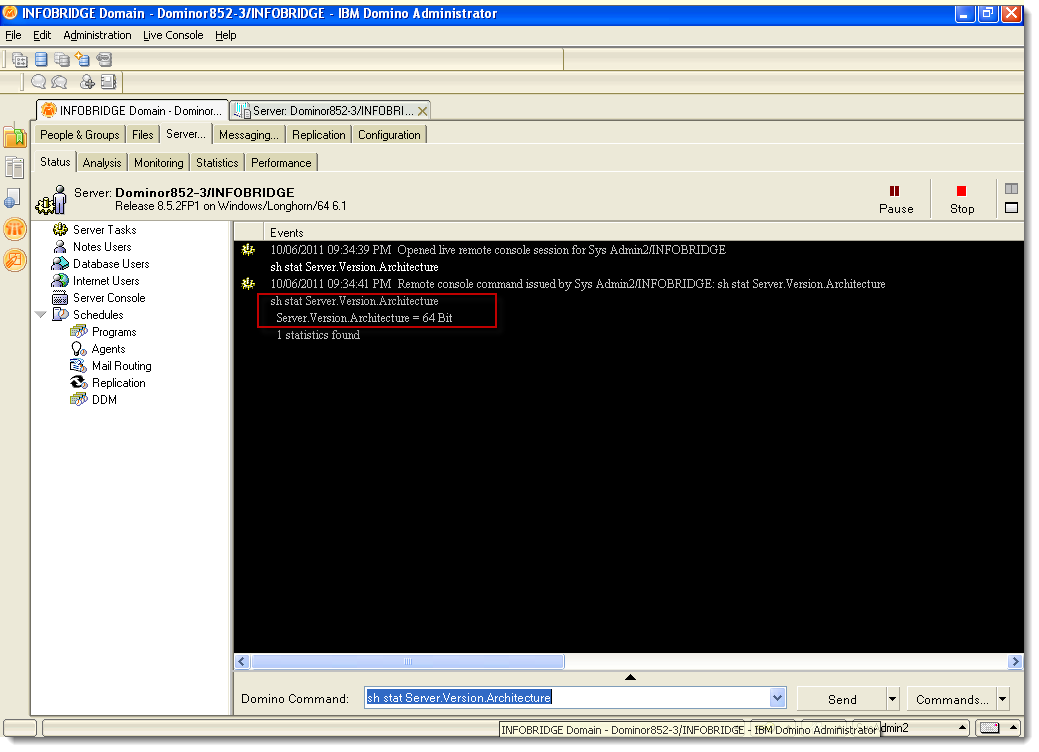
Task: Click the console scrollbar left arrow
Action: (x=242, y=661)
